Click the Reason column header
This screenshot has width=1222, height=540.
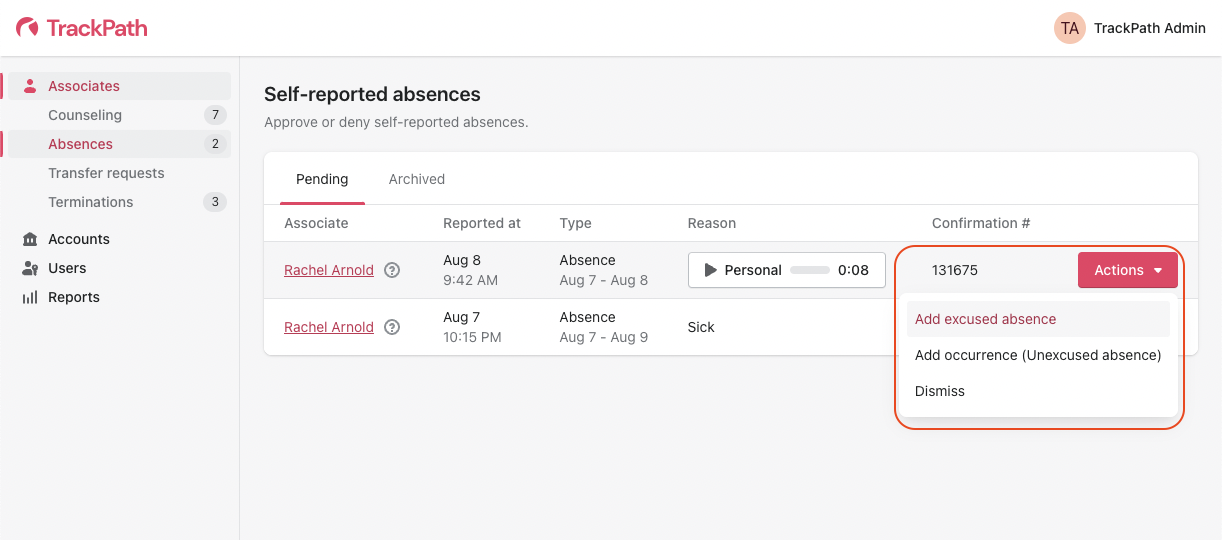[712, 223]
